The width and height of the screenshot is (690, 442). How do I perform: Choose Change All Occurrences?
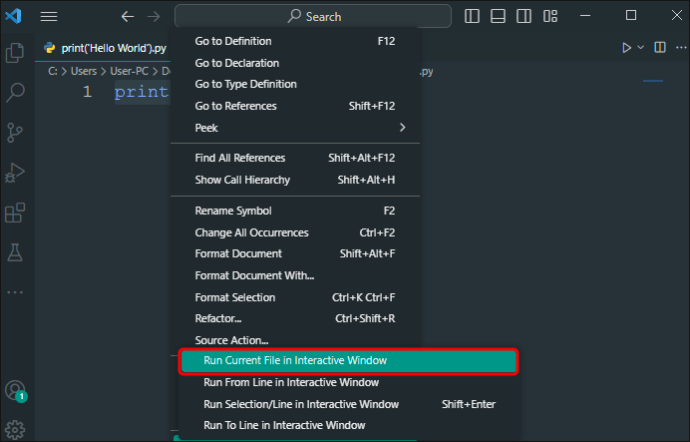pyautogui.click(x=295, y=232)
